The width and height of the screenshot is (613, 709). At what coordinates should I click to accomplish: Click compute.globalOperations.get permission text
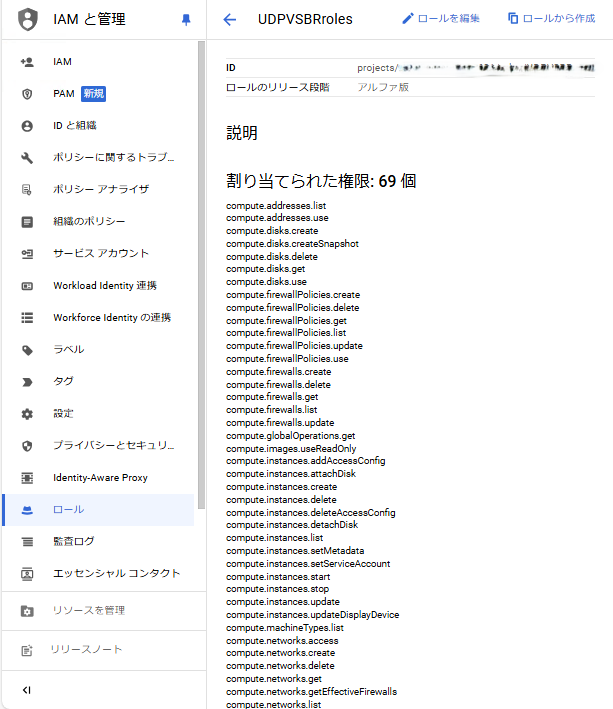point(291,436)
